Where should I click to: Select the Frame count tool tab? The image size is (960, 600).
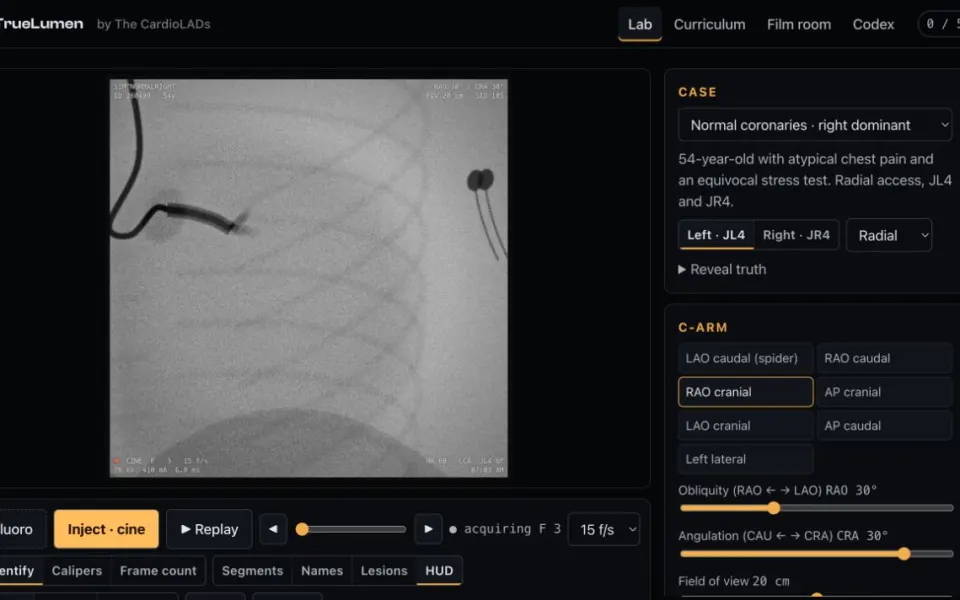158,571
